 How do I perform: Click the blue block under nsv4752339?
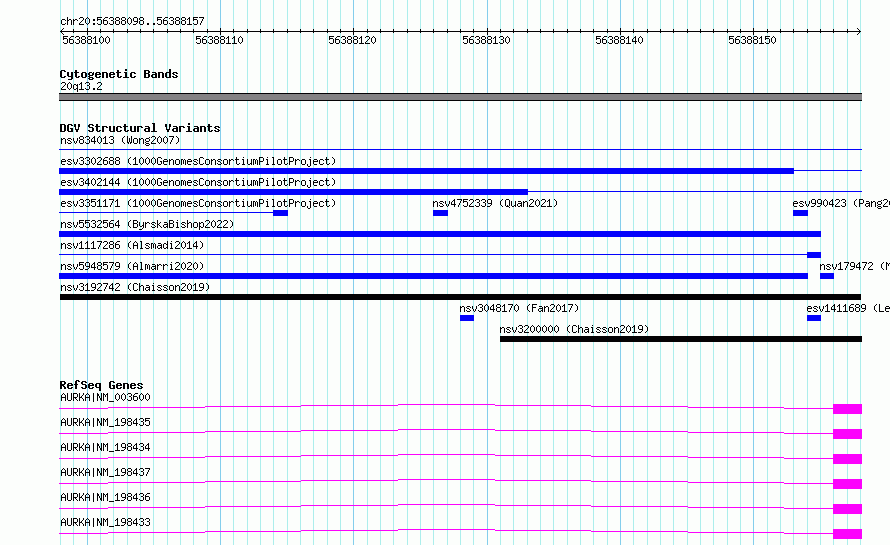[x=440, y=213]
